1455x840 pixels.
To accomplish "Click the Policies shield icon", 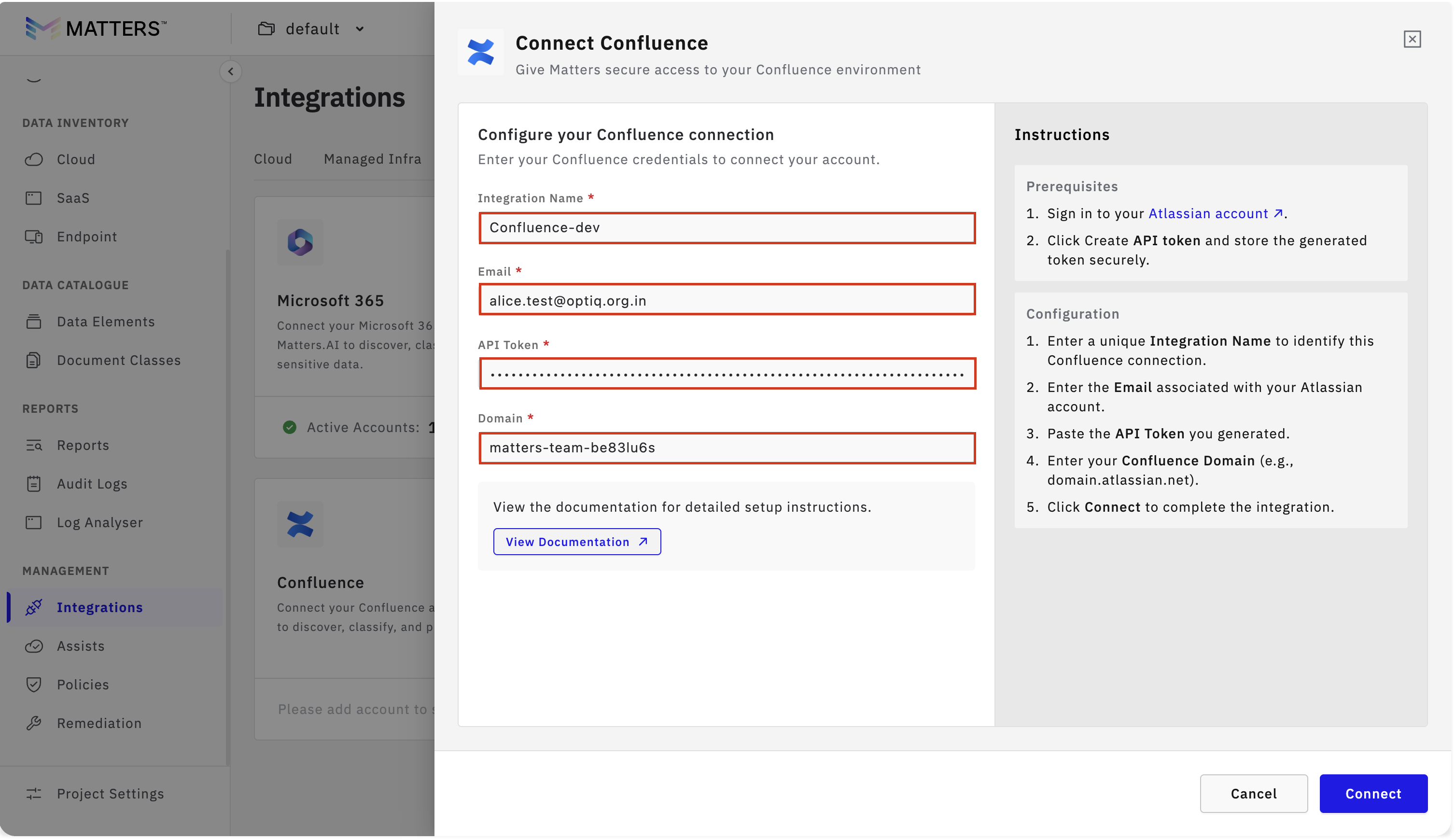I will point(34,684).
